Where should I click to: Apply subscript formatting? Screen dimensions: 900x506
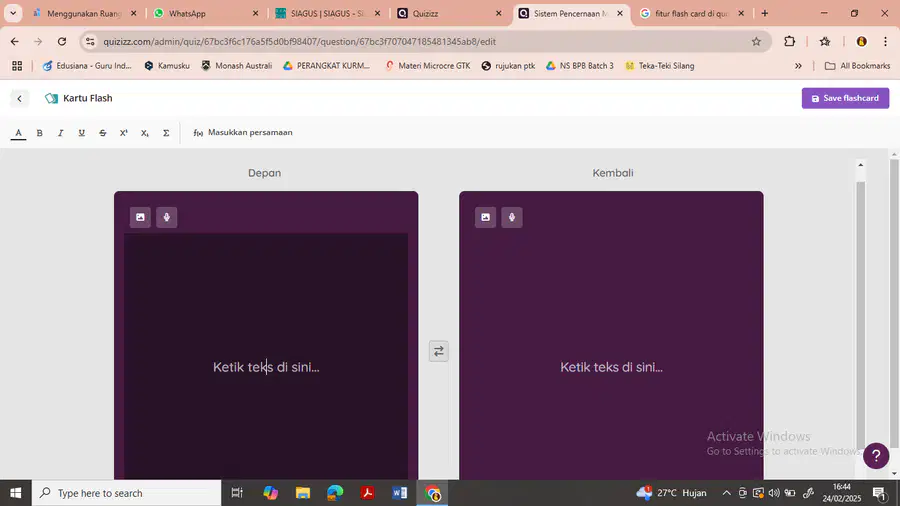[145, 133]
